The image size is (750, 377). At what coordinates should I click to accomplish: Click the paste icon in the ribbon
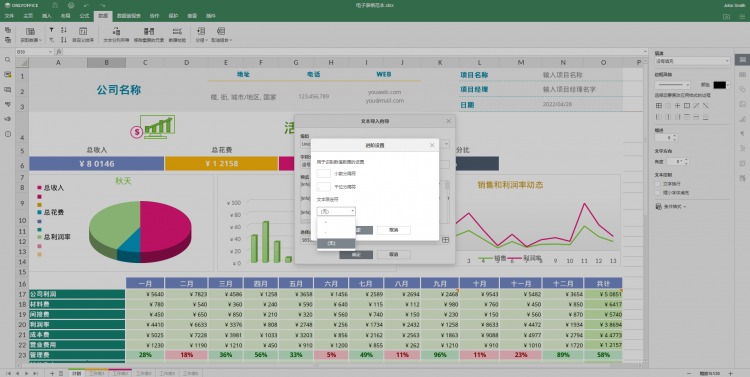click(x=8, y=40)
